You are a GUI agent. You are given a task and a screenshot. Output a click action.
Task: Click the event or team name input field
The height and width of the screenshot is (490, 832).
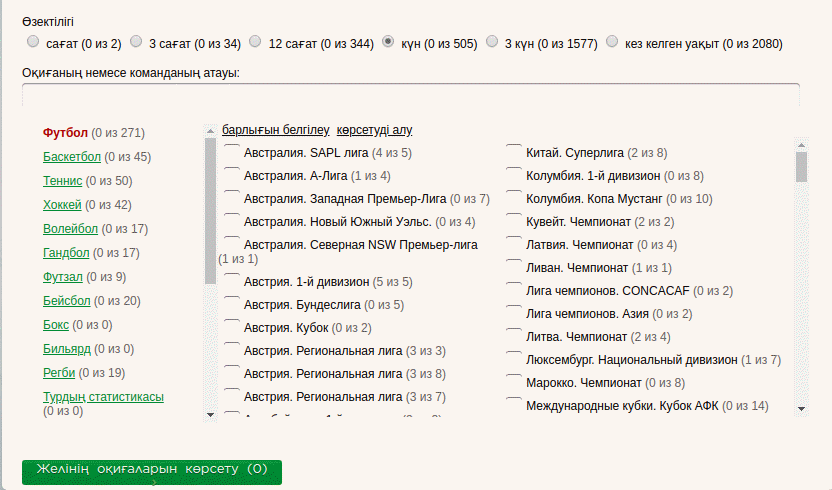[x=410, y=95]
